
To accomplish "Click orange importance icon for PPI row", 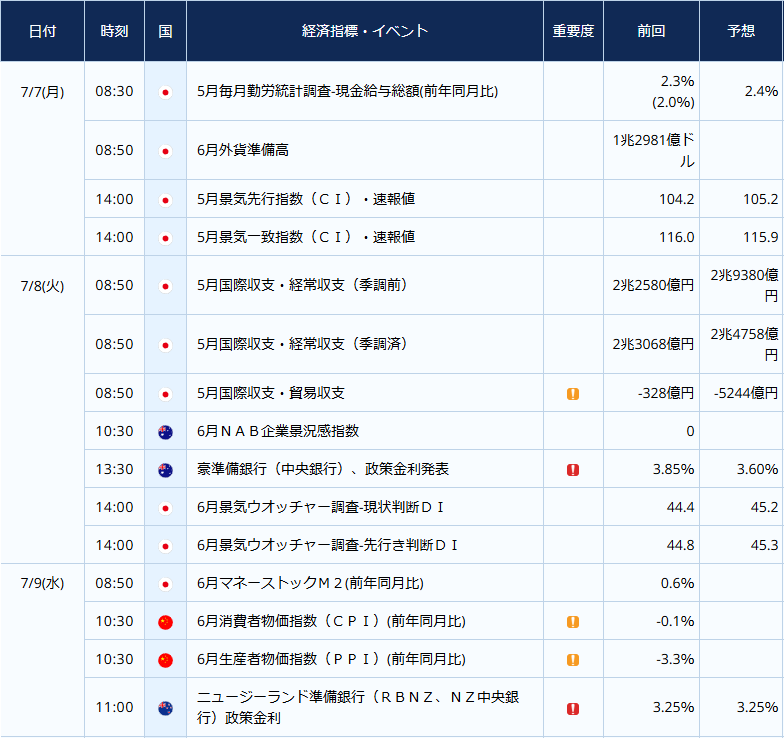I will (573, 660).
